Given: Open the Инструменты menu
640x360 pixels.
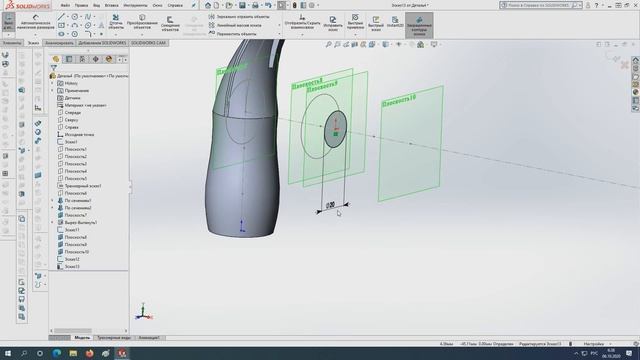Looking at the screenshot, I should (135, 5).
